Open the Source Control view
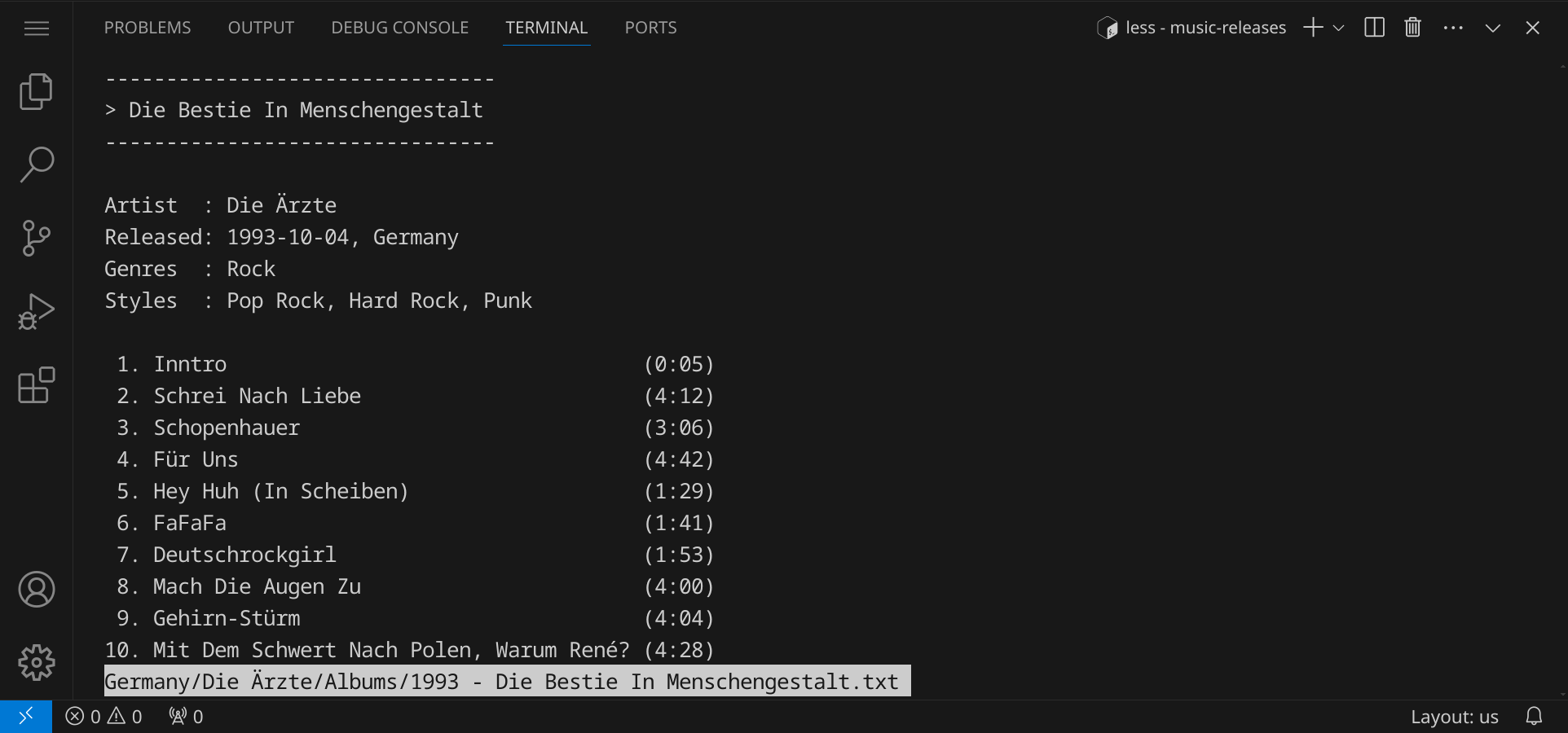The image size is (1568, 733). (36, 238)
